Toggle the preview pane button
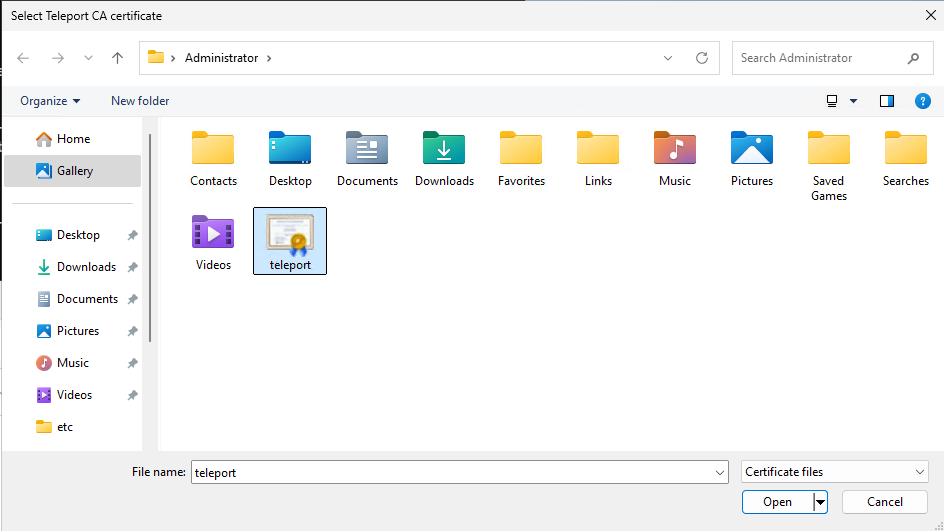The width and height of the screenshot is (944, 531). point(886,101)
